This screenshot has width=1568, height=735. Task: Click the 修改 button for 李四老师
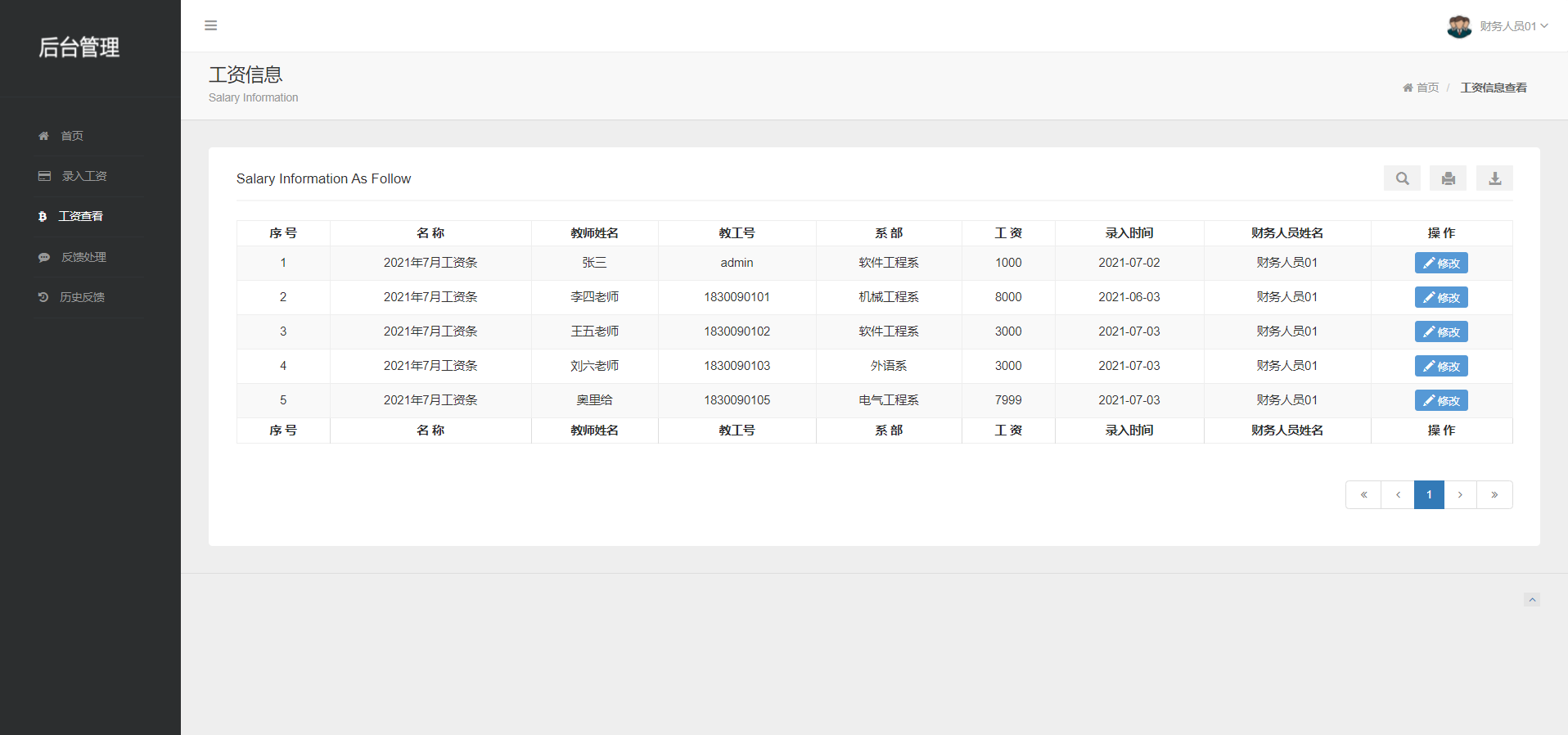coord(1441,297)
